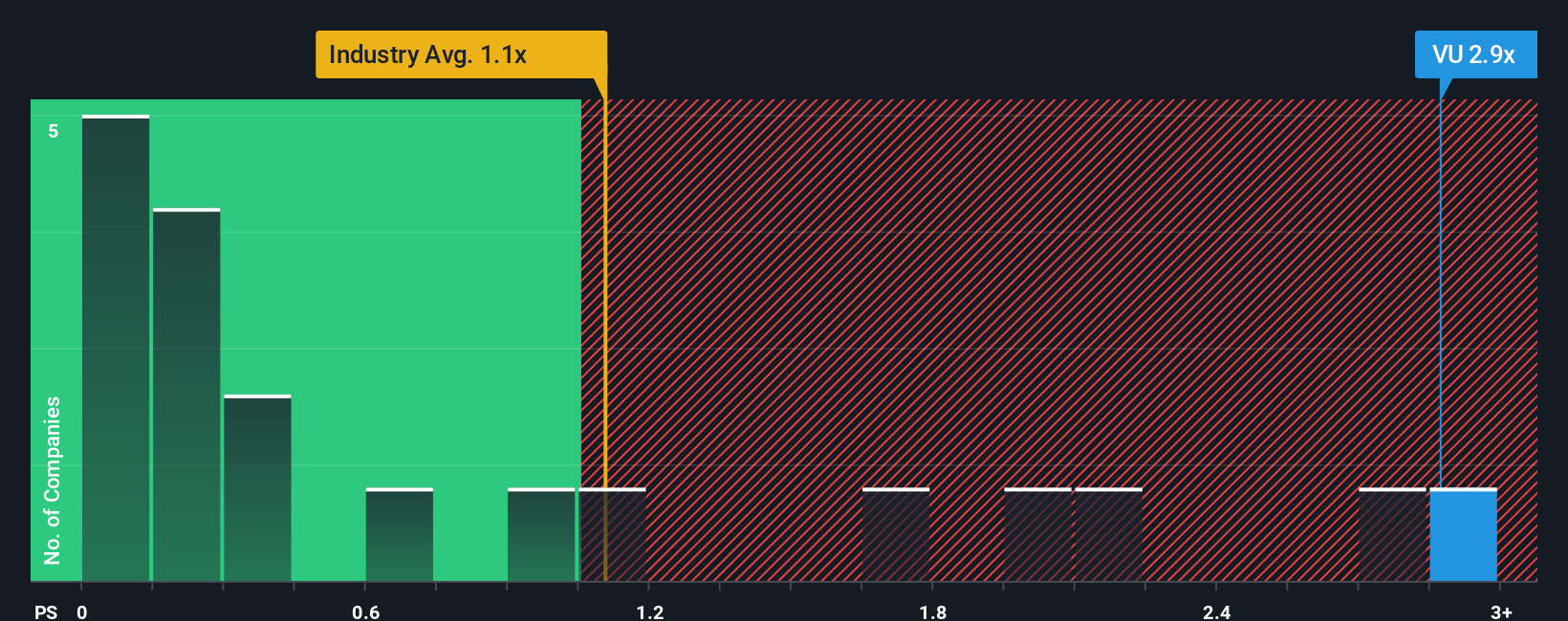Click the VU 2.9x label

click(x=1475, y=54)
